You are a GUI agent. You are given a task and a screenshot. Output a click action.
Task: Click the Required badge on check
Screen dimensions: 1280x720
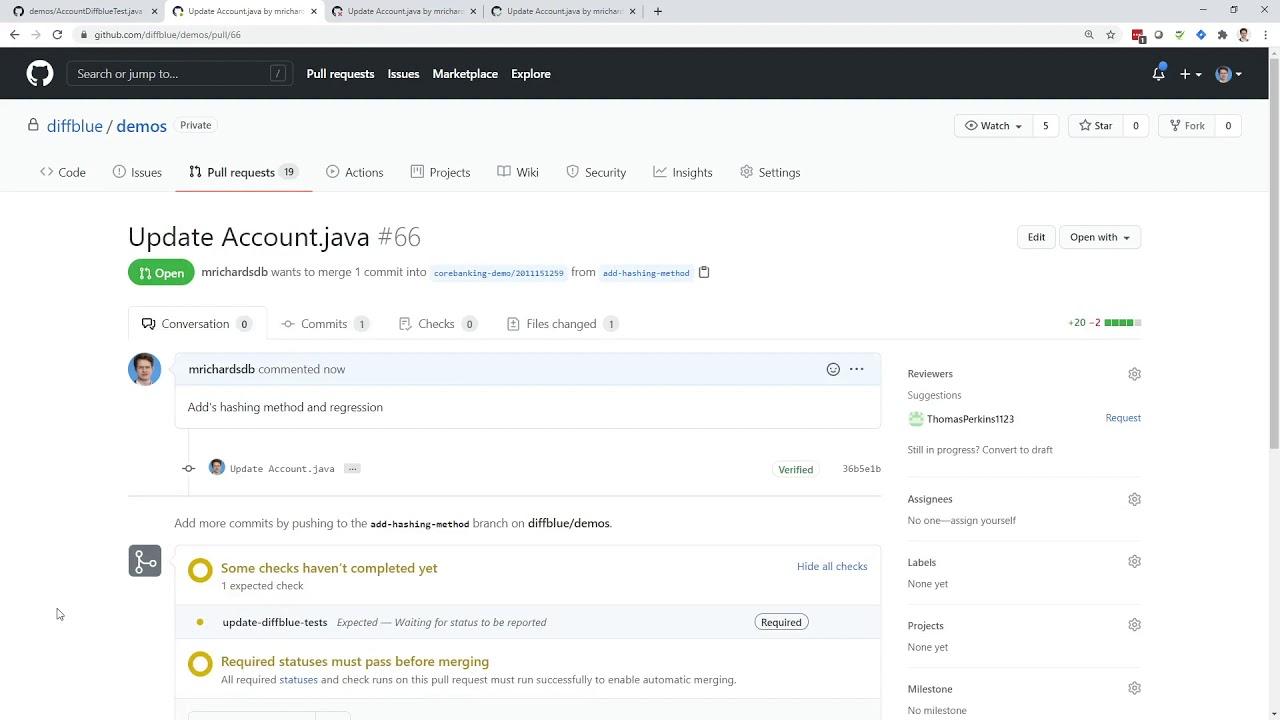click(x=781, y=622)
